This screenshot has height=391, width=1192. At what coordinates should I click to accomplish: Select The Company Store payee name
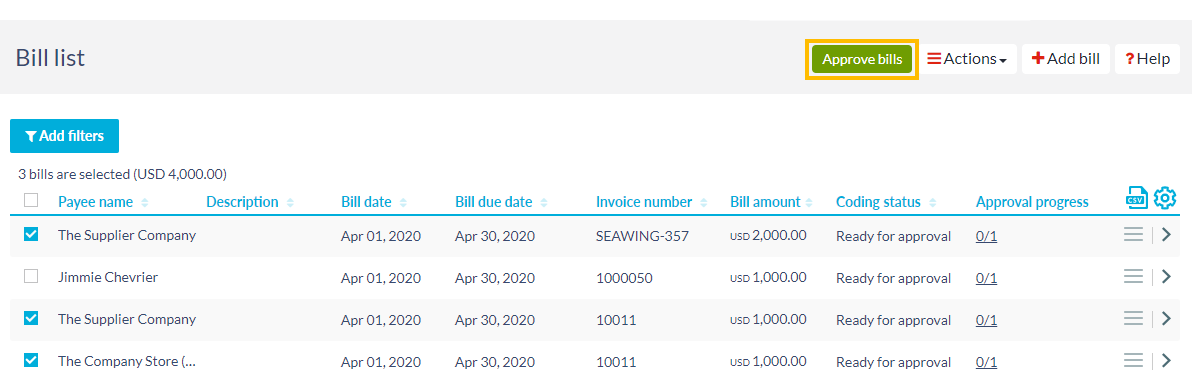click(x=127, y=361)
